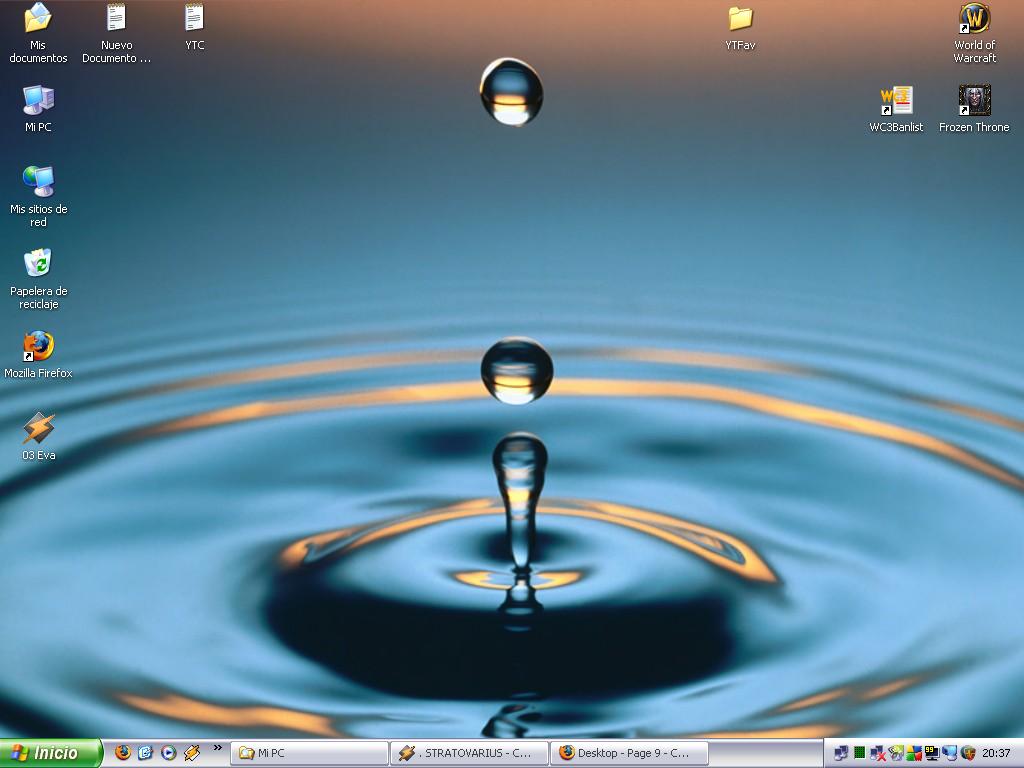Switch to the STRATOVARIUS Winamp taskbar button
This screenshot has height=768, width=1024.
click(469, 753)
